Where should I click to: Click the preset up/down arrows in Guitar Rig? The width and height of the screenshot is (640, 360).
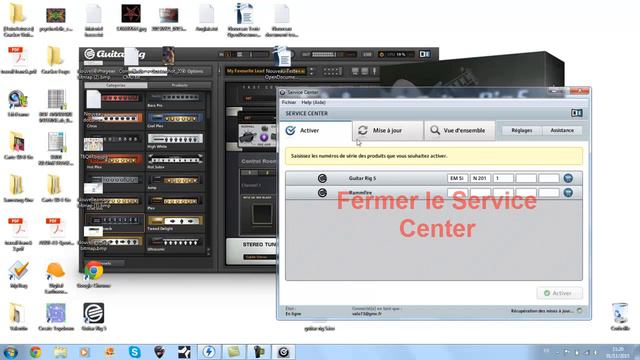[311, 71]
